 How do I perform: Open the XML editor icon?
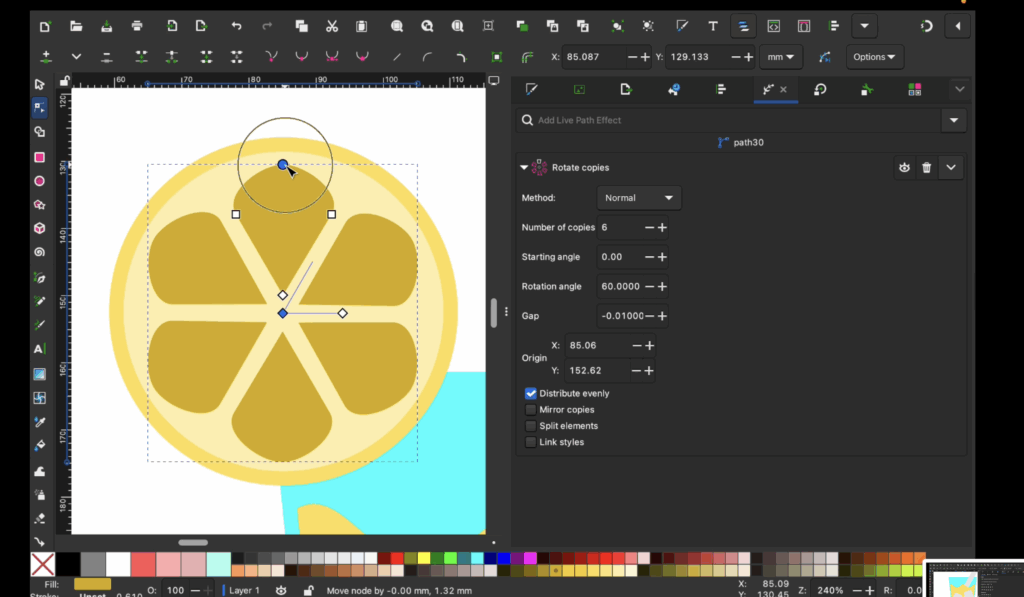tap(773, 26)
